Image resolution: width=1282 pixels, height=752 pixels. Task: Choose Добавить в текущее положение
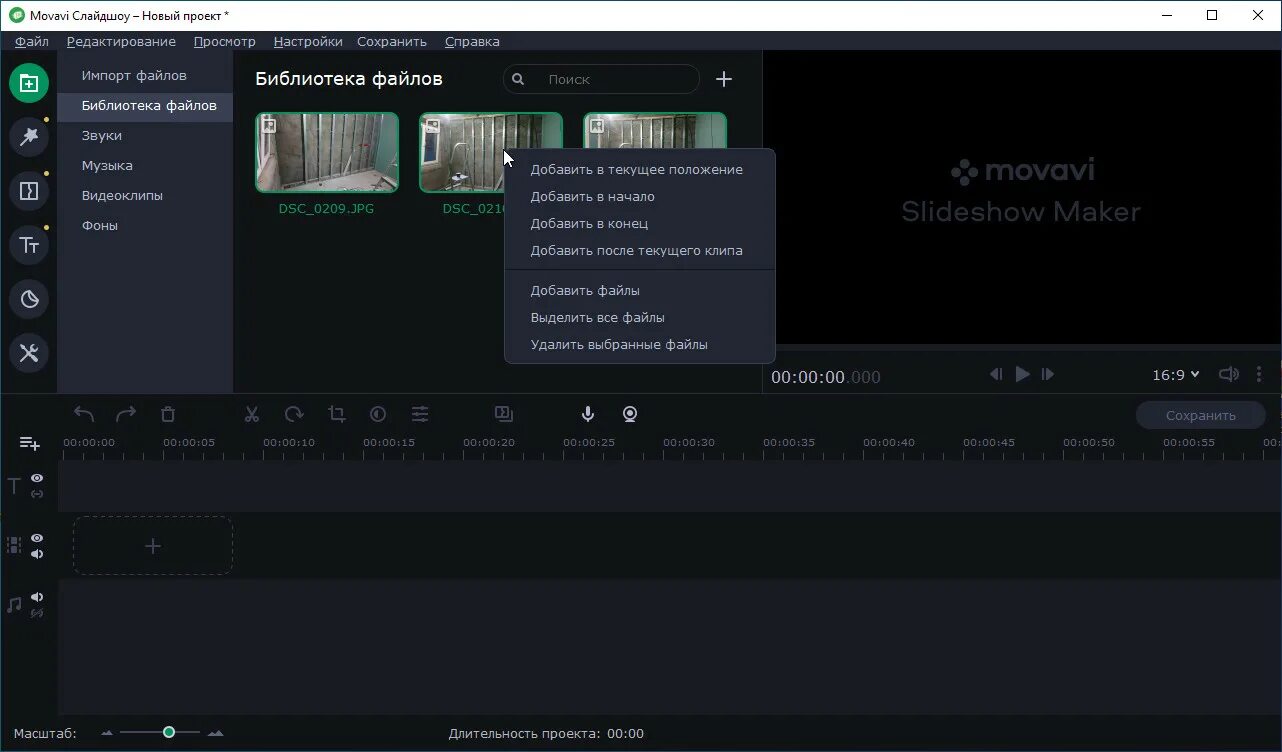point(640,169)
